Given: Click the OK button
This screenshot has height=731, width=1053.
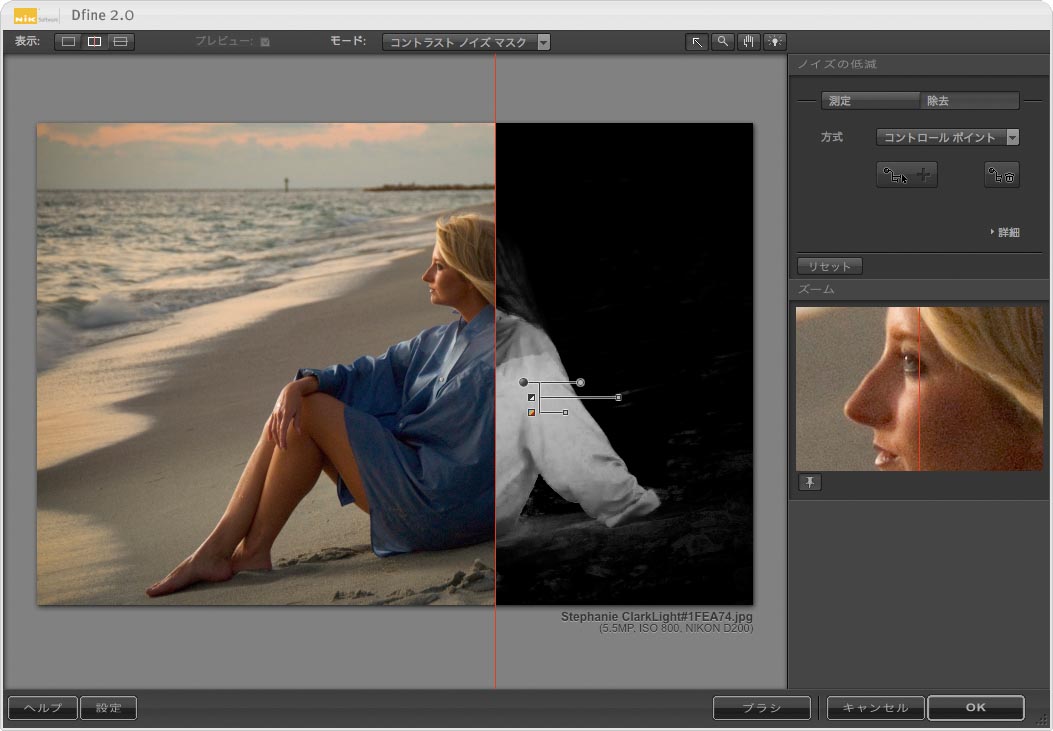Looking at the screenshot, I should (x=975, y=708).
